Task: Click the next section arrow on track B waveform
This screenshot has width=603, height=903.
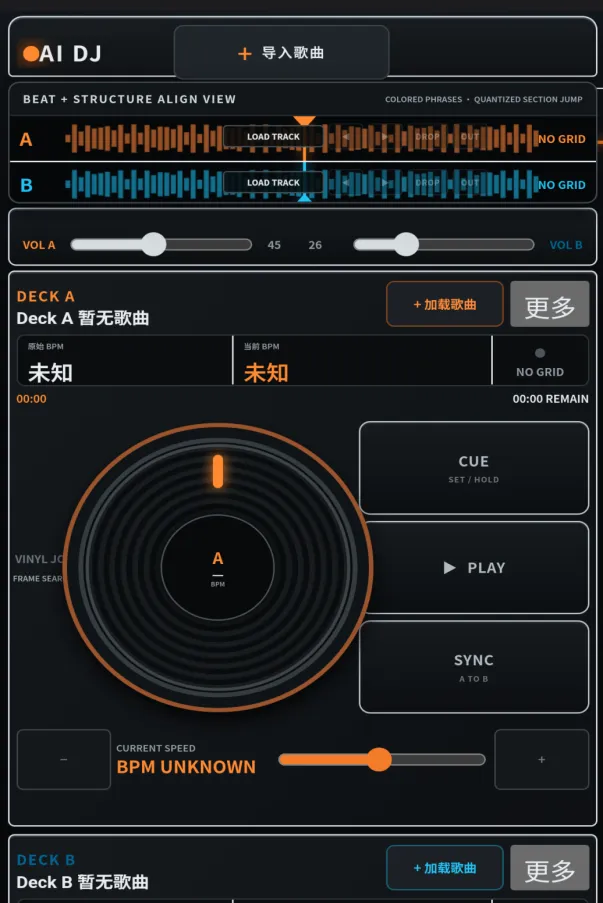Action: (x=384, y=183)
